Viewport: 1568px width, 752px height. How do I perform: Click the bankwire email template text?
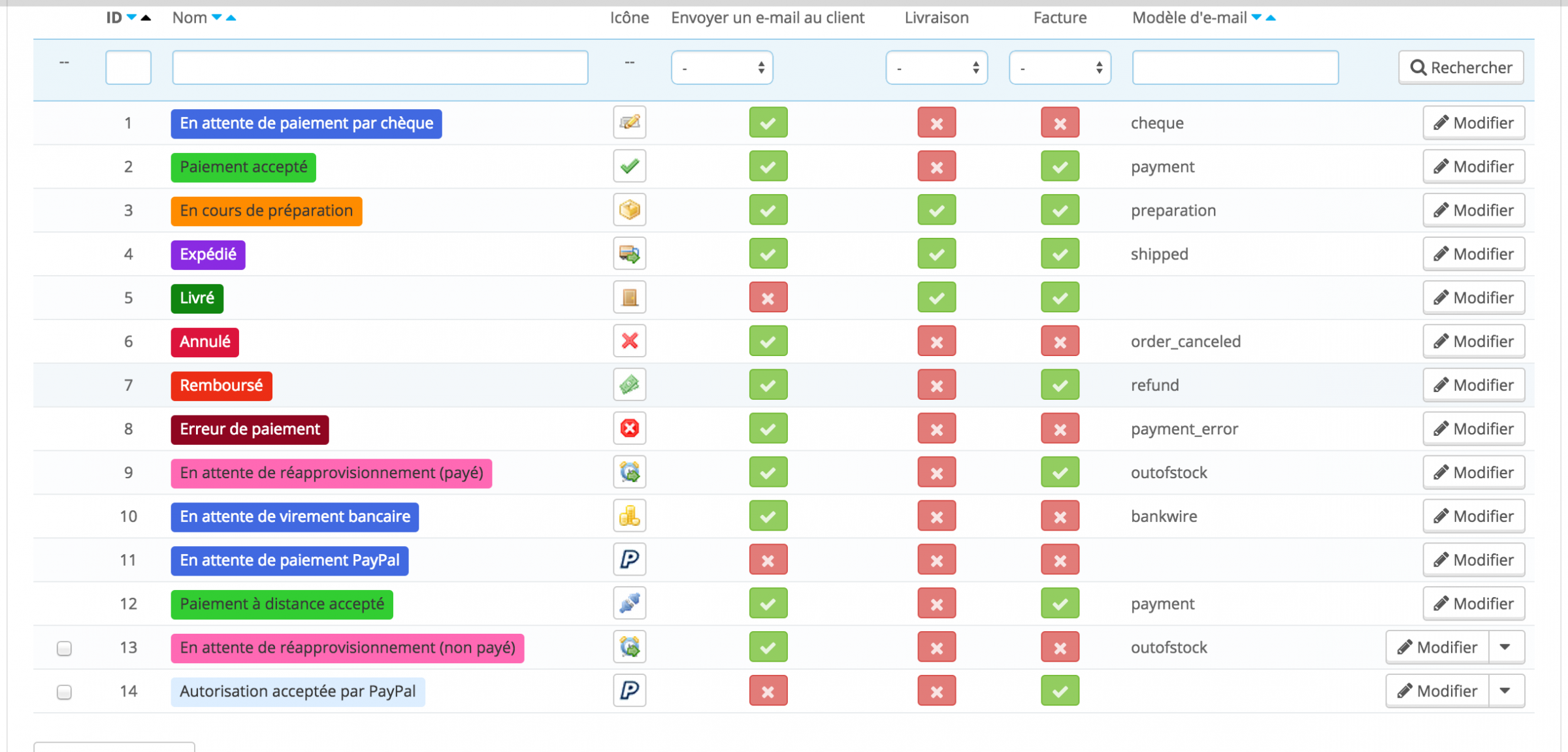tap(1164, 516)
